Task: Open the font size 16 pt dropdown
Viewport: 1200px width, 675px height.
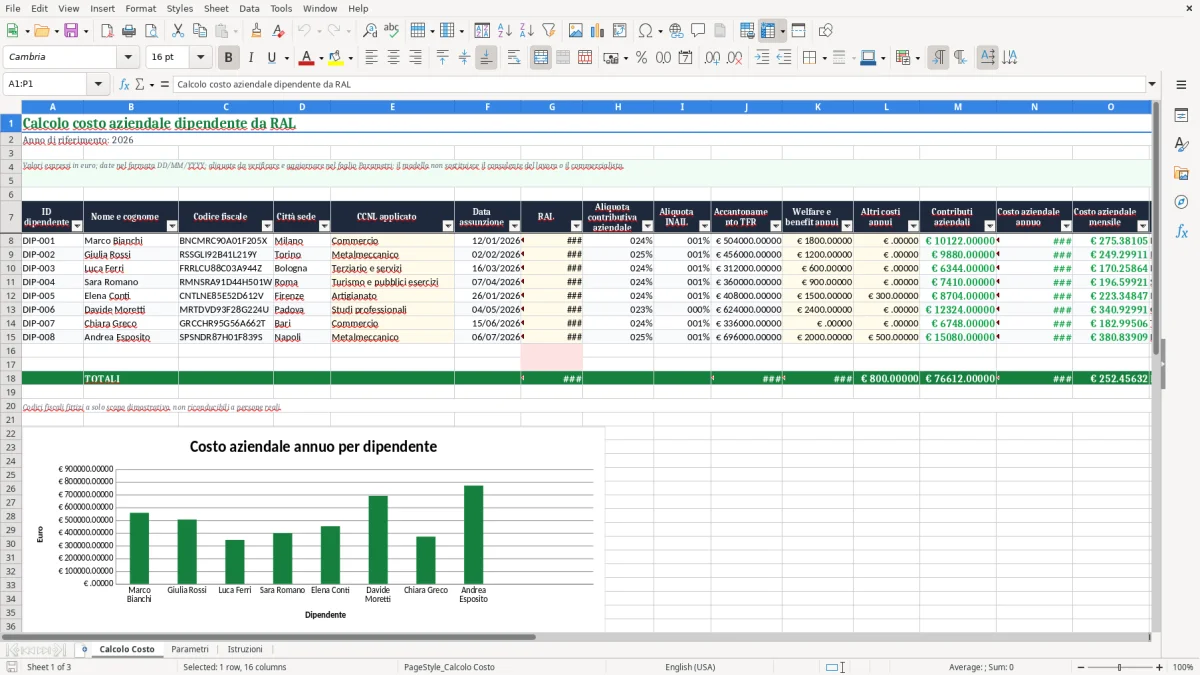Action: tap(201, 58)
